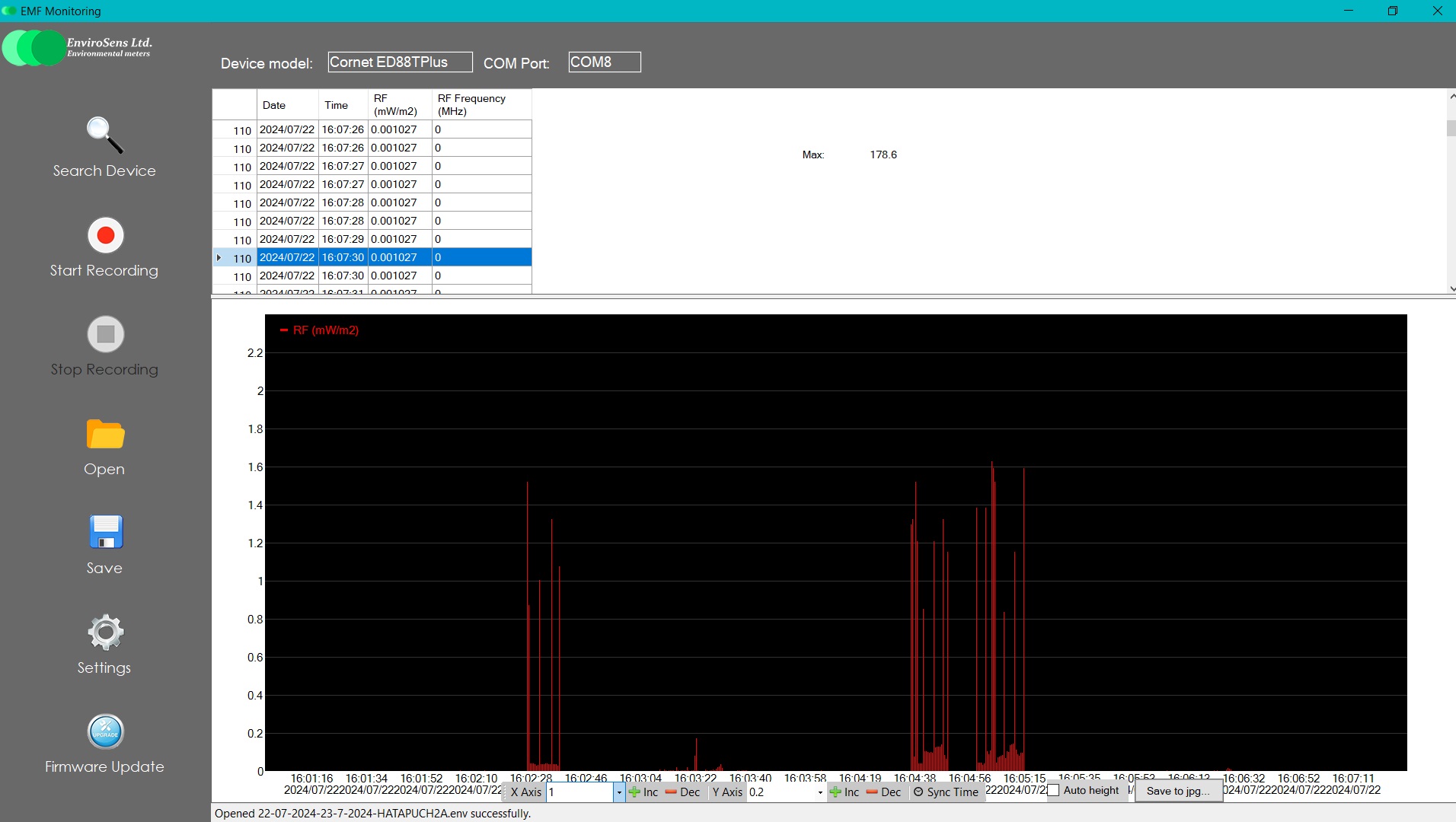The image size is (1456, 822).
Task: Click the Search Device magnifier icon
Action: pos(104,135)
